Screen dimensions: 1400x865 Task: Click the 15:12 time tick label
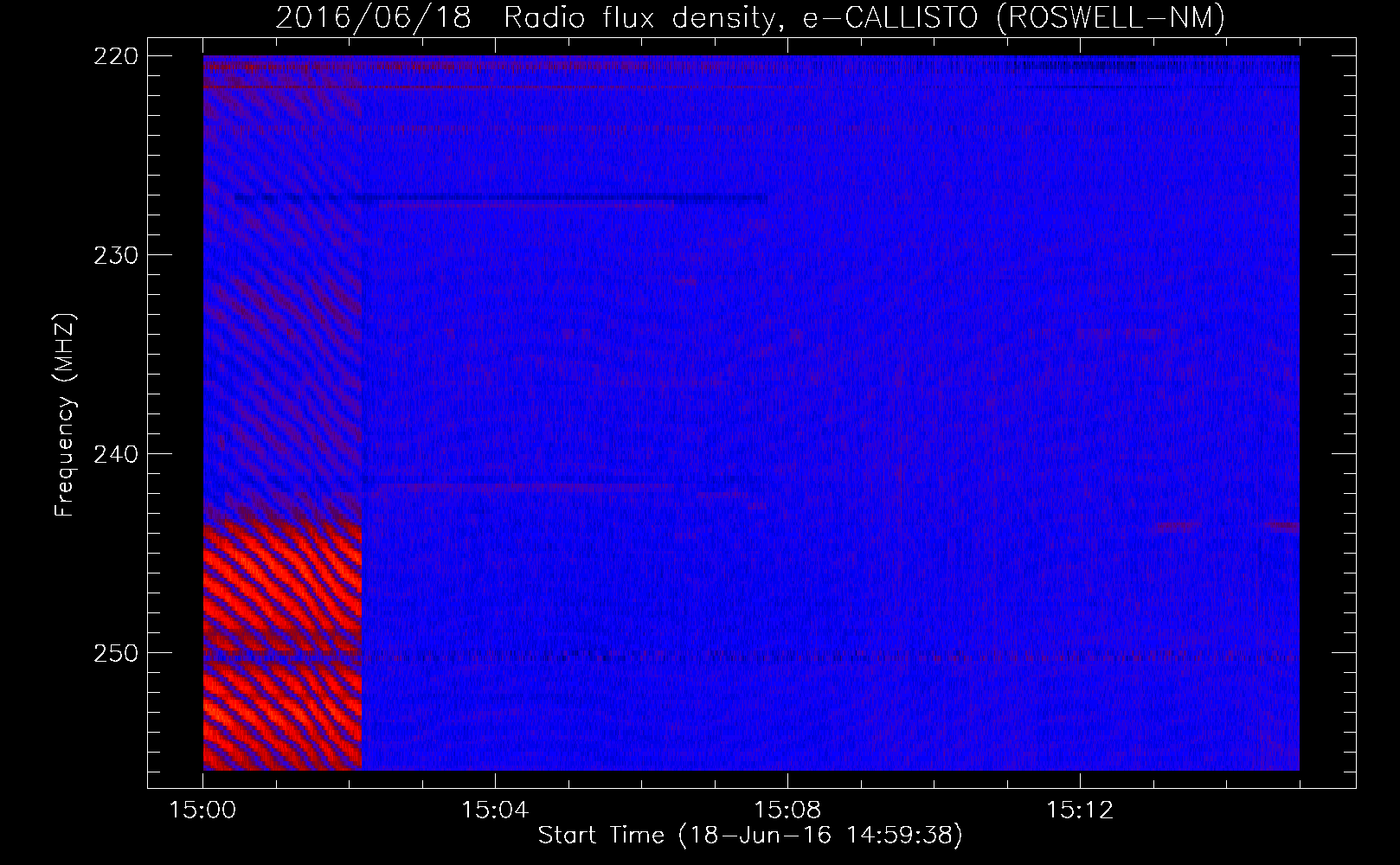pos(1079,811)
